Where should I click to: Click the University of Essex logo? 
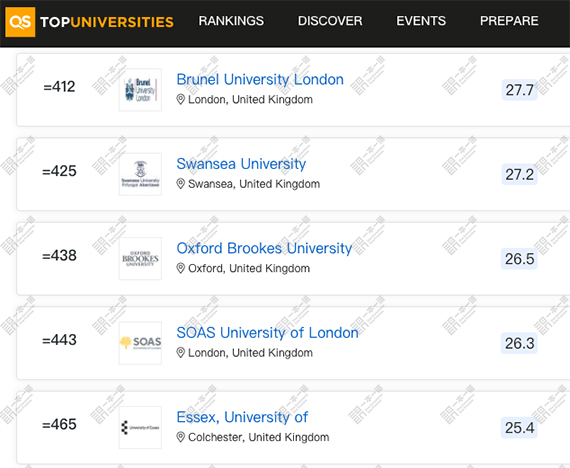pyautogui.click(x=140, y=427)
